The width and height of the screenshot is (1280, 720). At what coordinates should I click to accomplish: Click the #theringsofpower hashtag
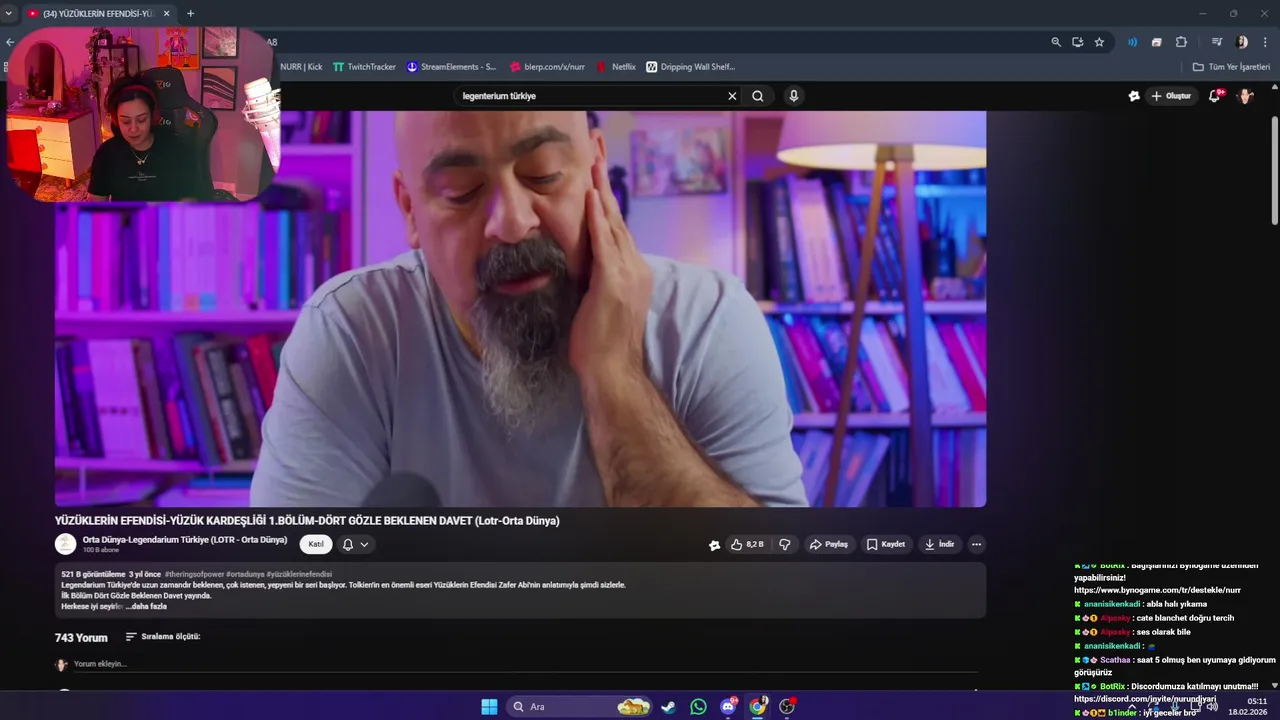point(194,574)
